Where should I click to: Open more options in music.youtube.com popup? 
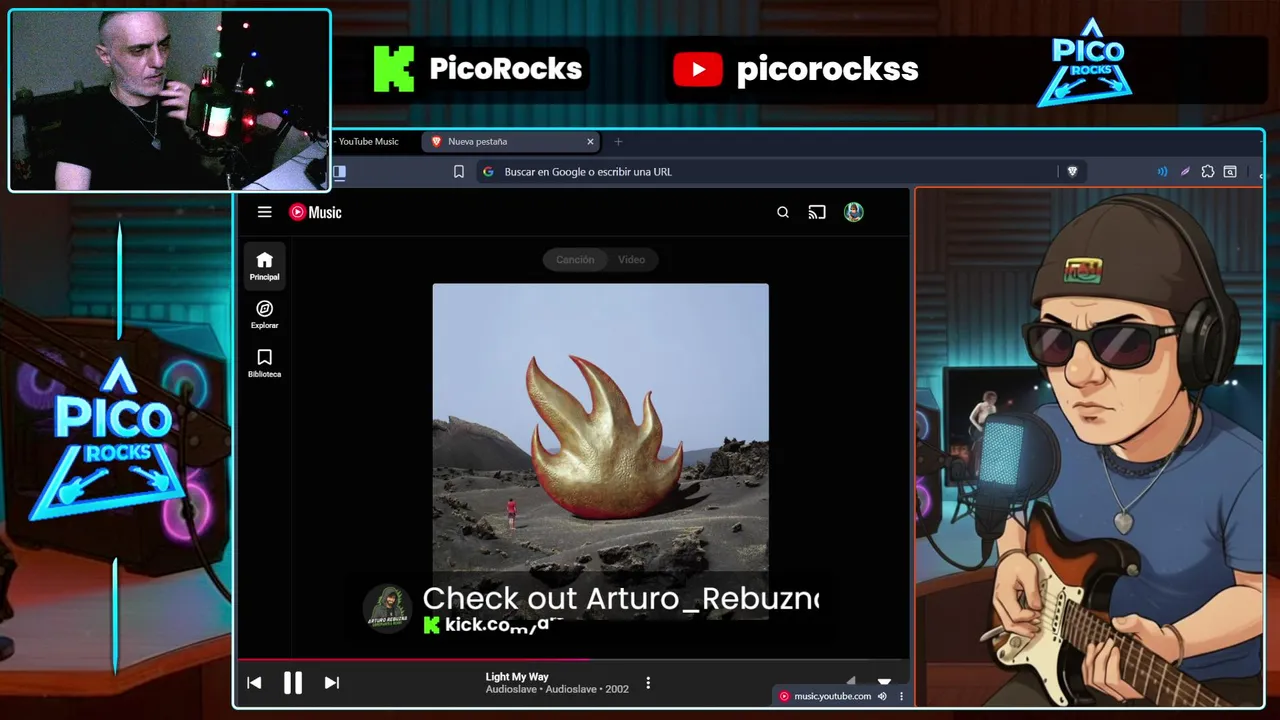[901, 696]
